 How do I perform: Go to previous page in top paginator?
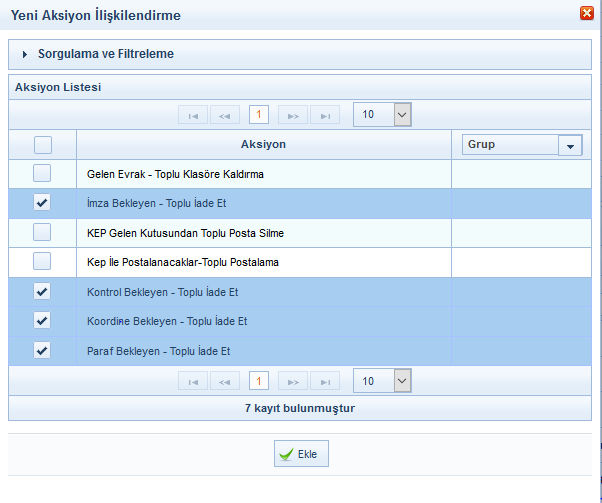click(x=225, y=115)
